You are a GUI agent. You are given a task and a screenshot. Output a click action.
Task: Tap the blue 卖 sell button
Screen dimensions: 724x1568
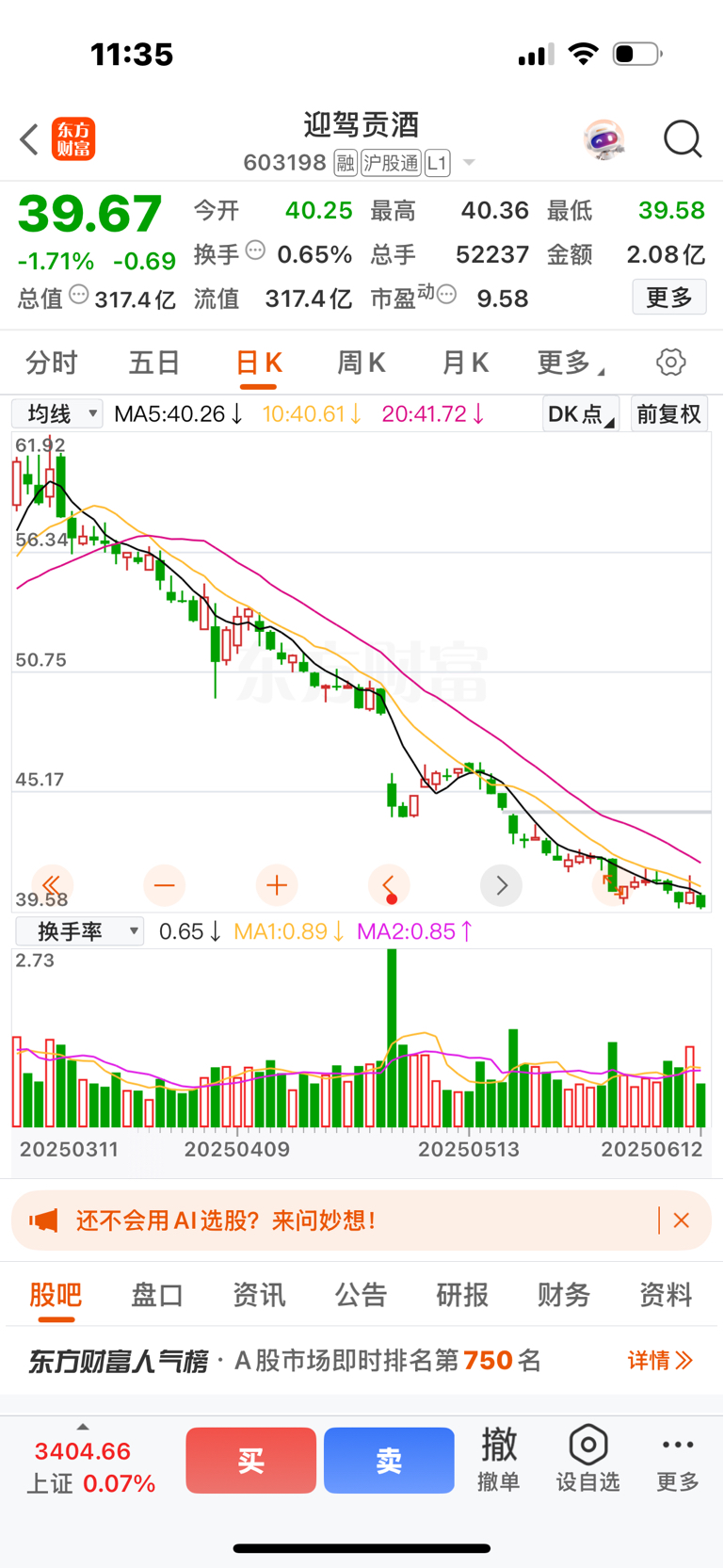[x=389, y=1461]
